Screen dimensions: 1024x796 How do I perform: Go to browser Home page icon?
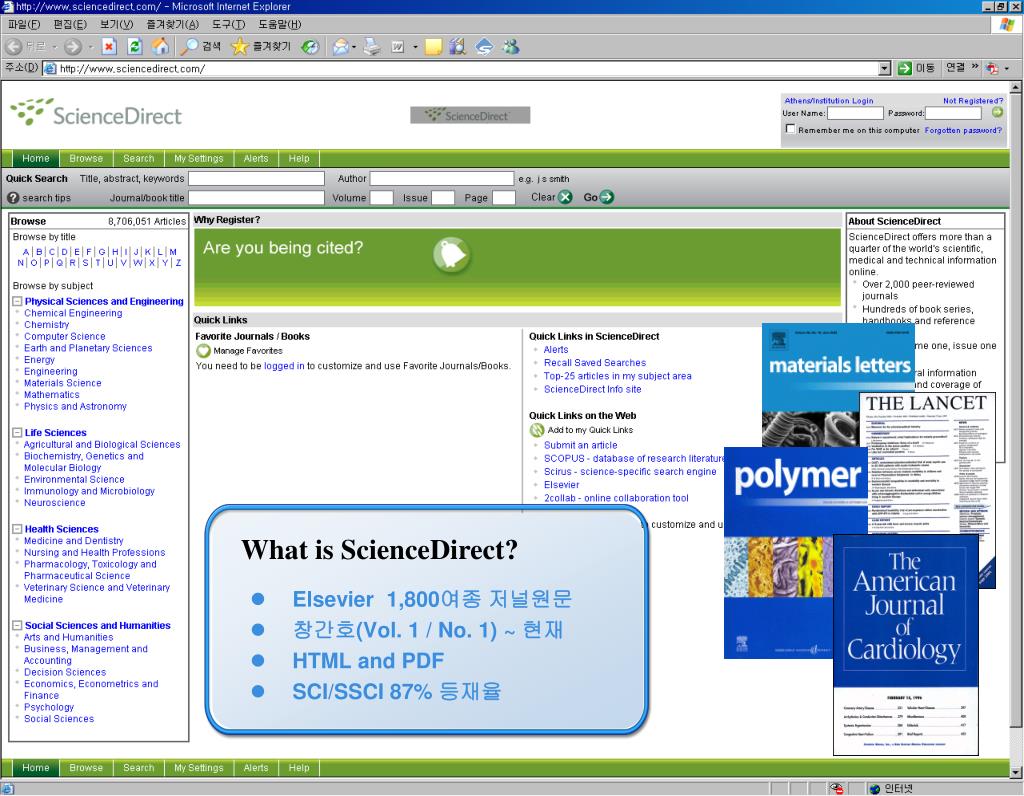[160, 47]
